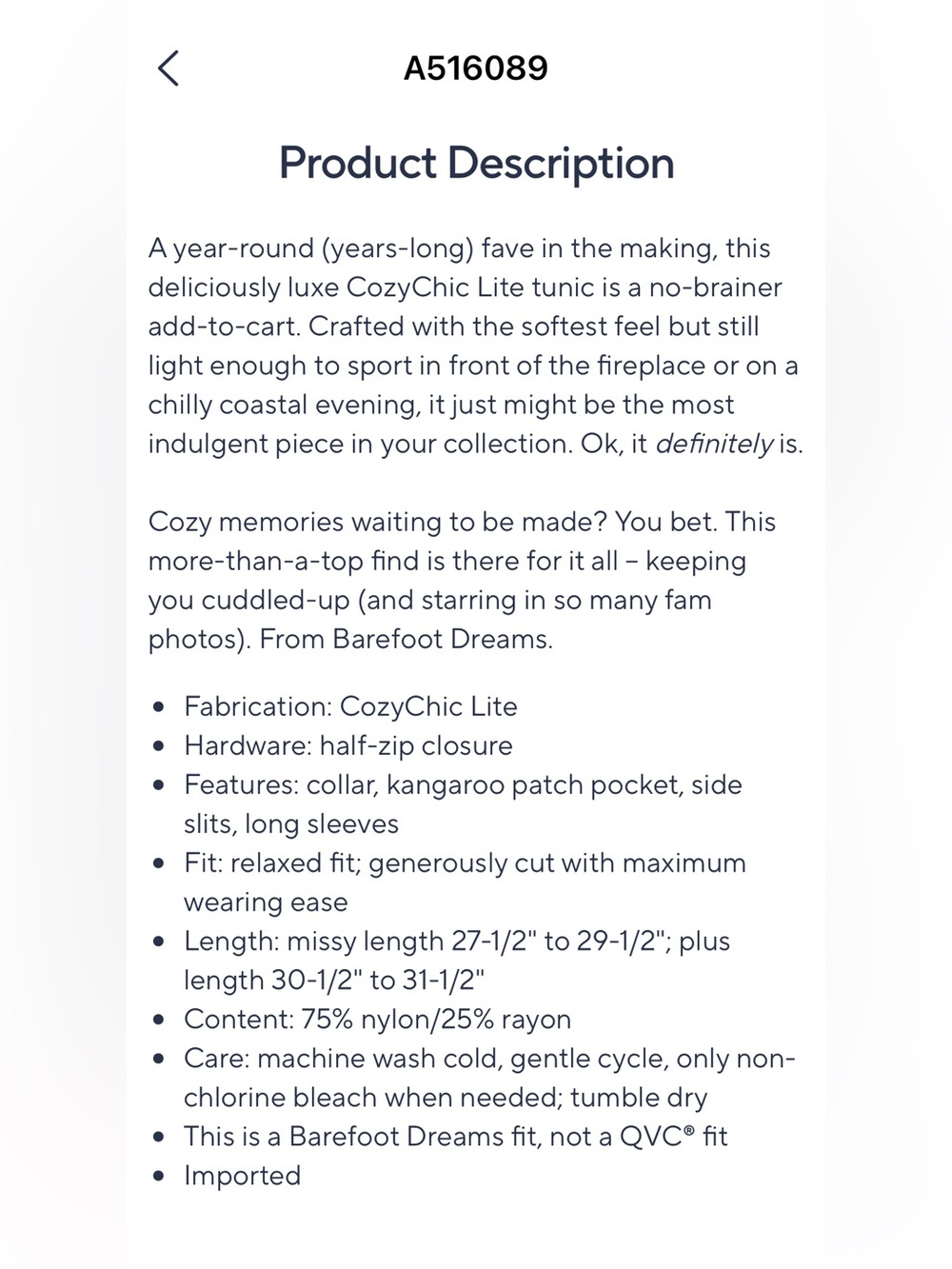Screen dimensions: 952x1269
Task: Tap the italic word 'definitely'
Action: point(715,444)
